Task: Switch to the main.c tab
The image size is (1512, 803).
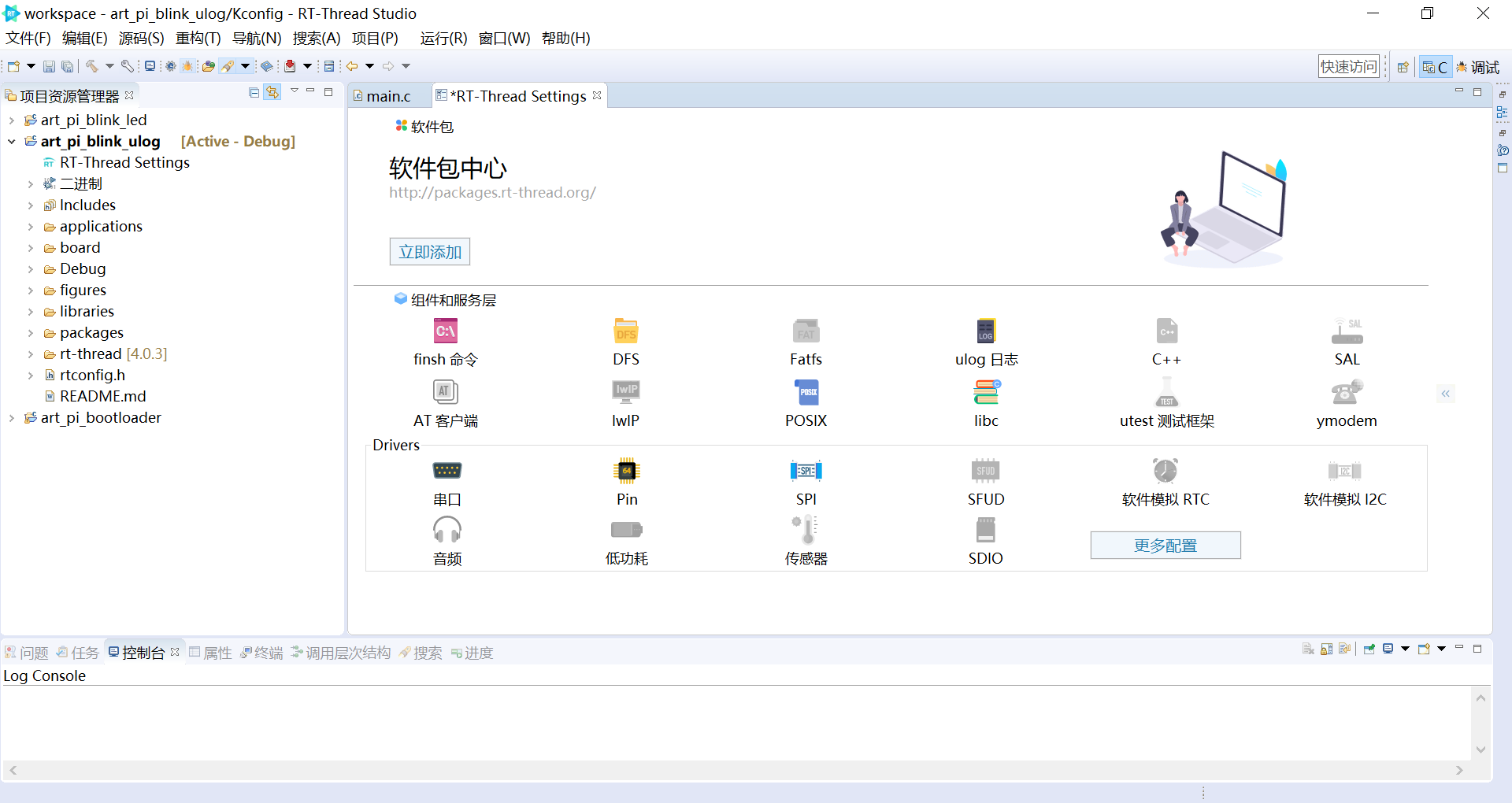Action: click(x=387, y=95)
